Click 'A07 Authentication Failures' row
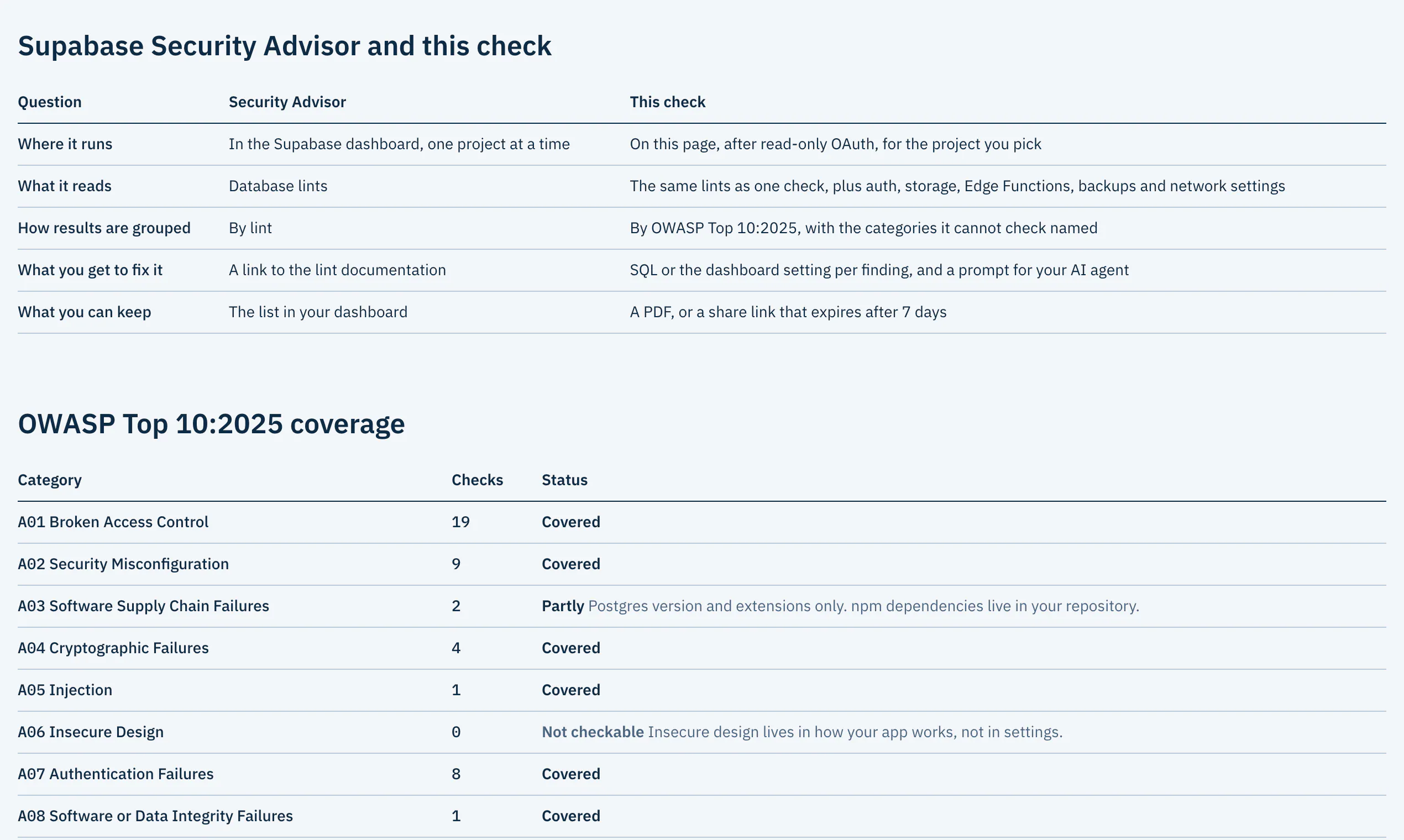 702,774
